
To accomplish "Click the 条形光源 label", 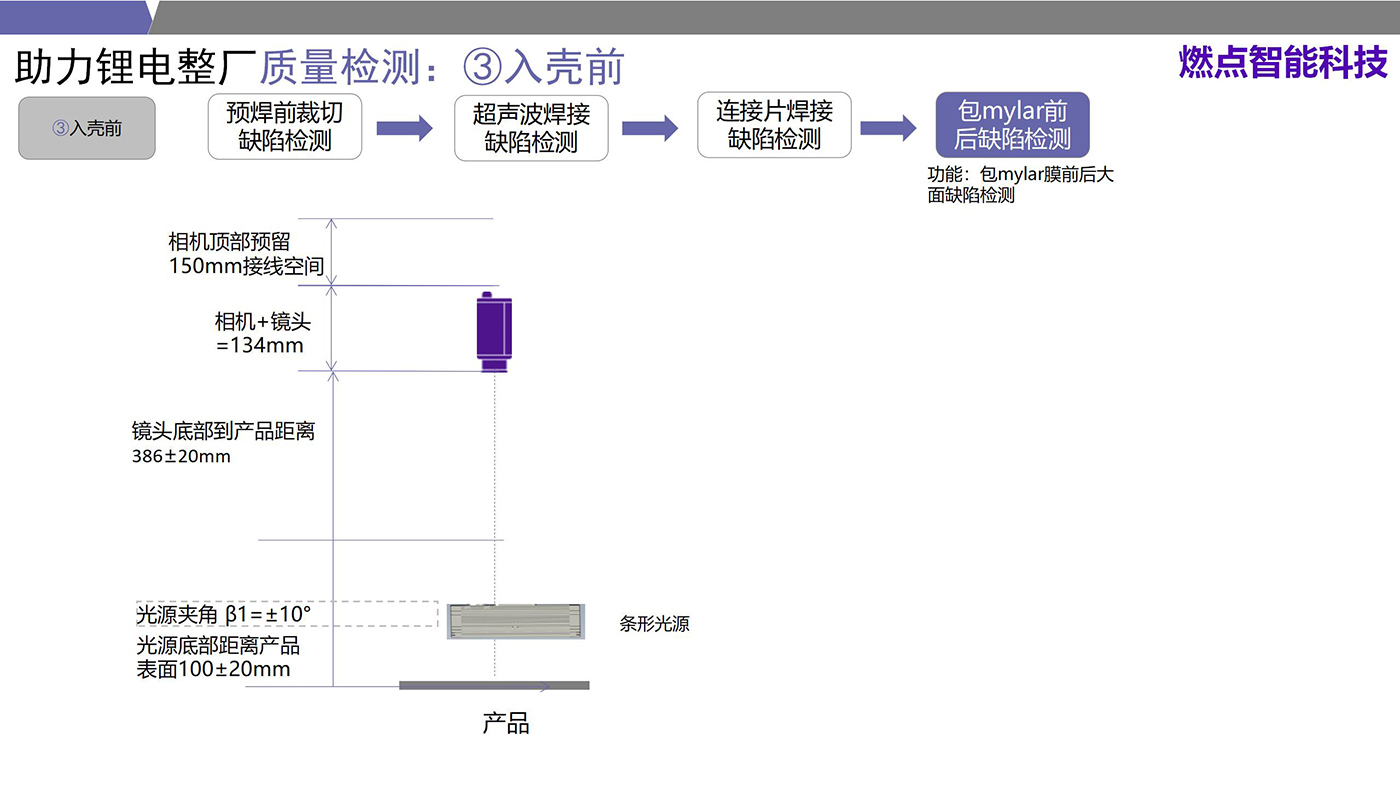I will tap(654, 625).
